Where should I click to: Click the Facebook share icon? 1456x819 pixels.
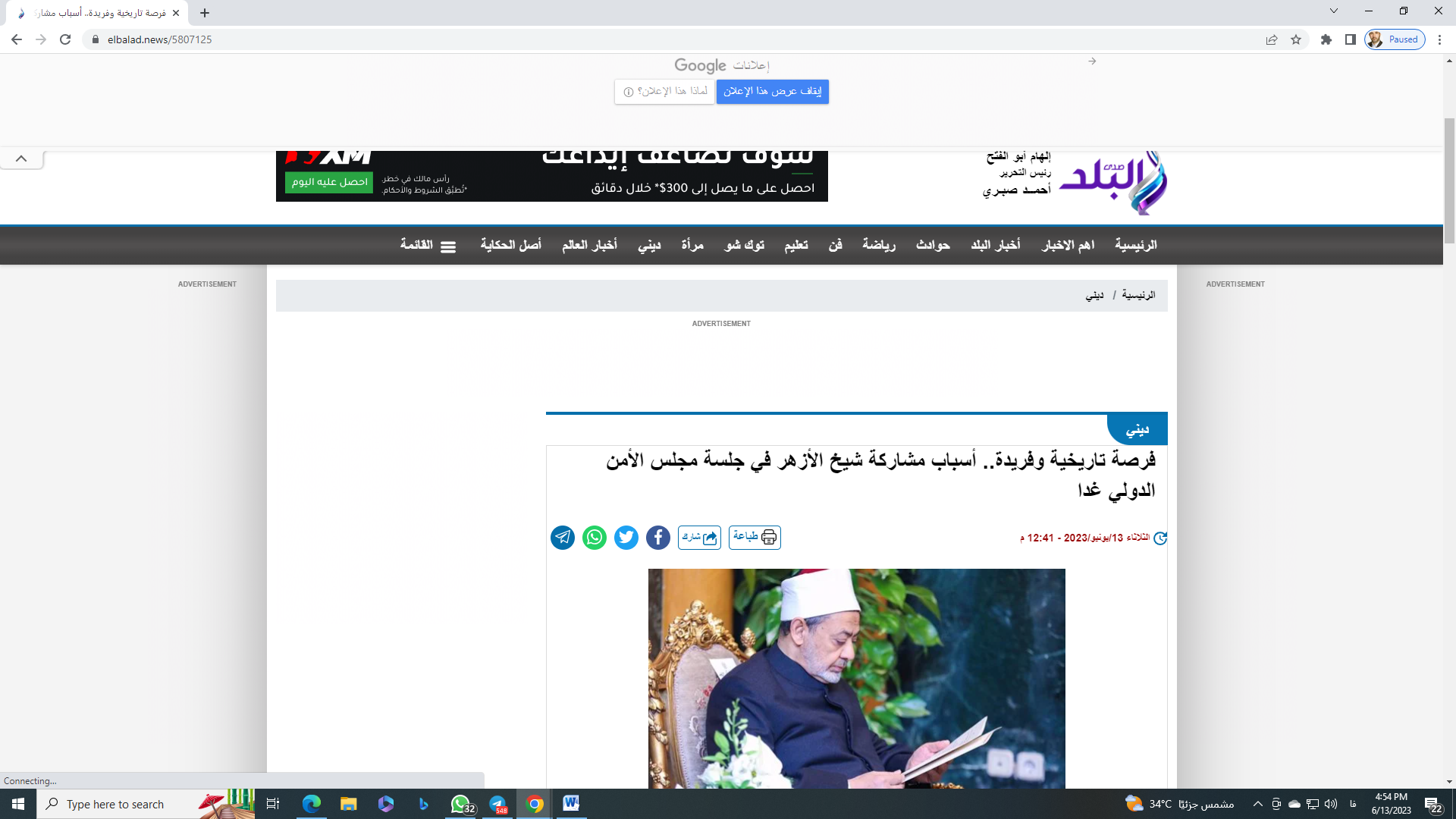(x=658, y=537)
